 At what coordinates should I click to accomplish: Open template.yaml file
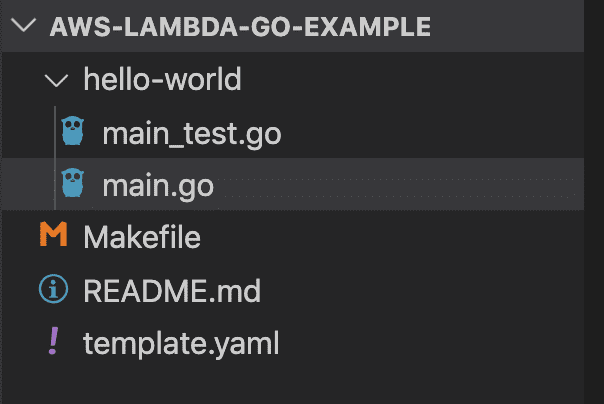click(x=181, y=344)
